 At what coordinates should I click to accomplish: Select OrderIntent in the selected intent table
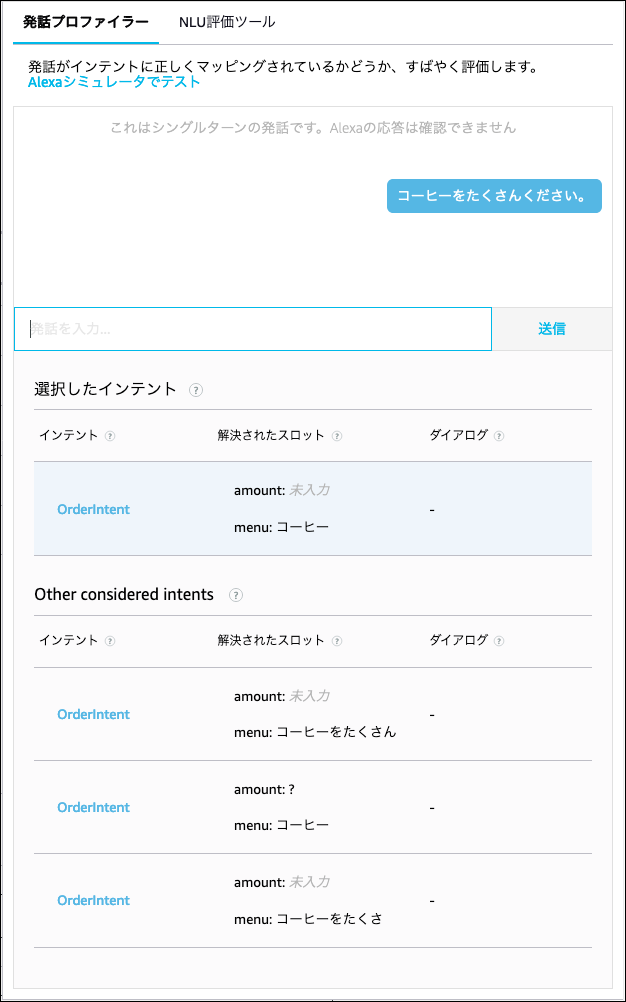coord(93,509)
